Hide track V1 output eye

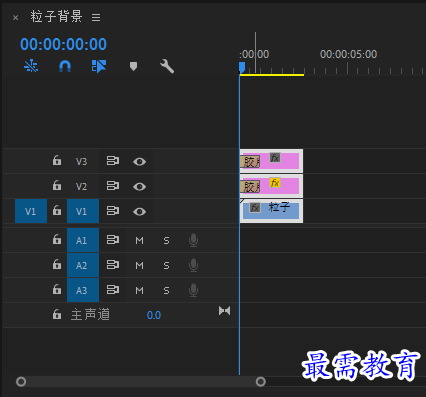(139, 211)
